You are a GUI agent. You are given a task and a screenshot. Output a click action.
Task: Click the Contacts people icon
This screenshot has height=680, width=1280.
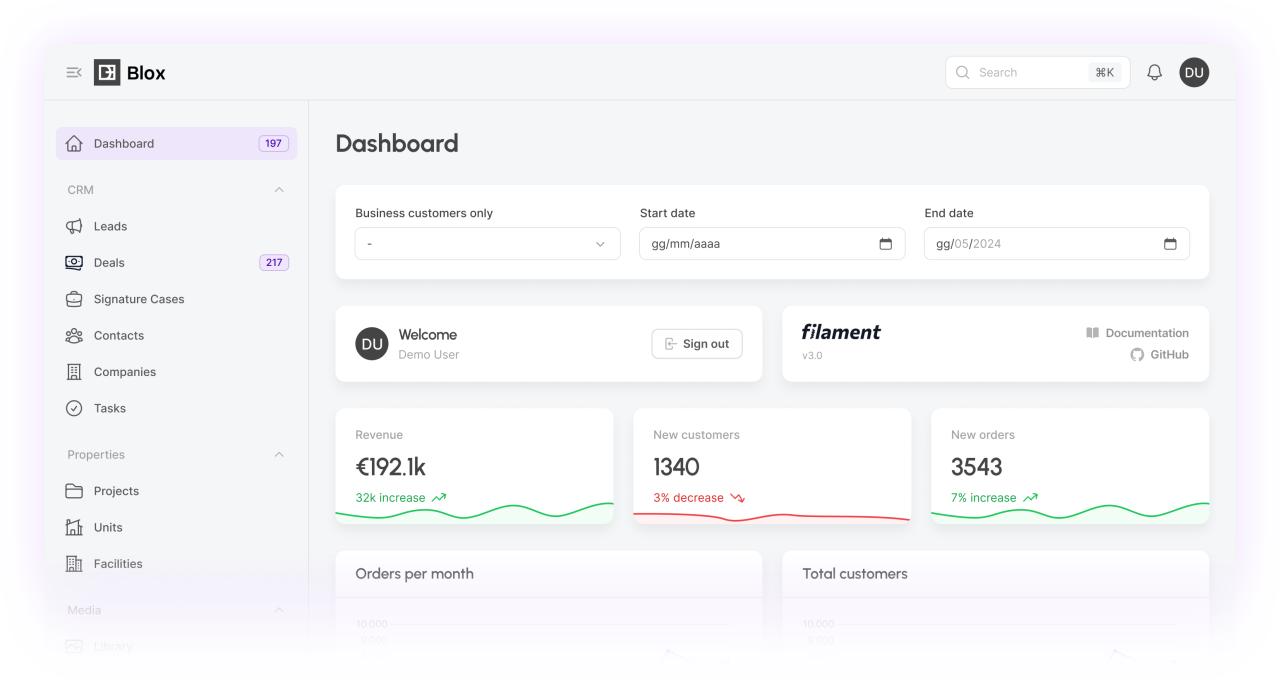tap(74, 335)
